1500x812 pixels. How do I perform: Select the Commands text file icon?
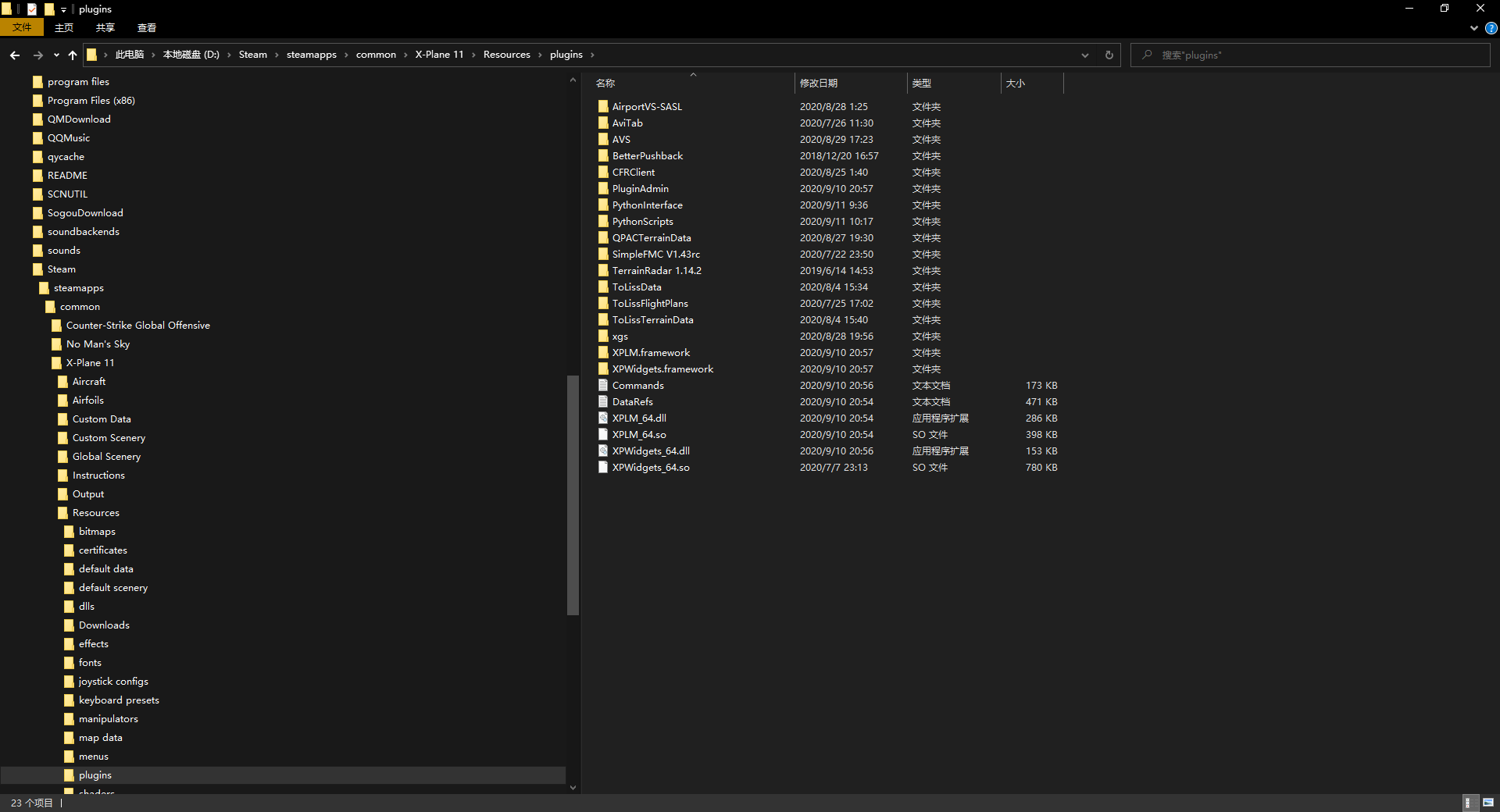click(603, 385)
